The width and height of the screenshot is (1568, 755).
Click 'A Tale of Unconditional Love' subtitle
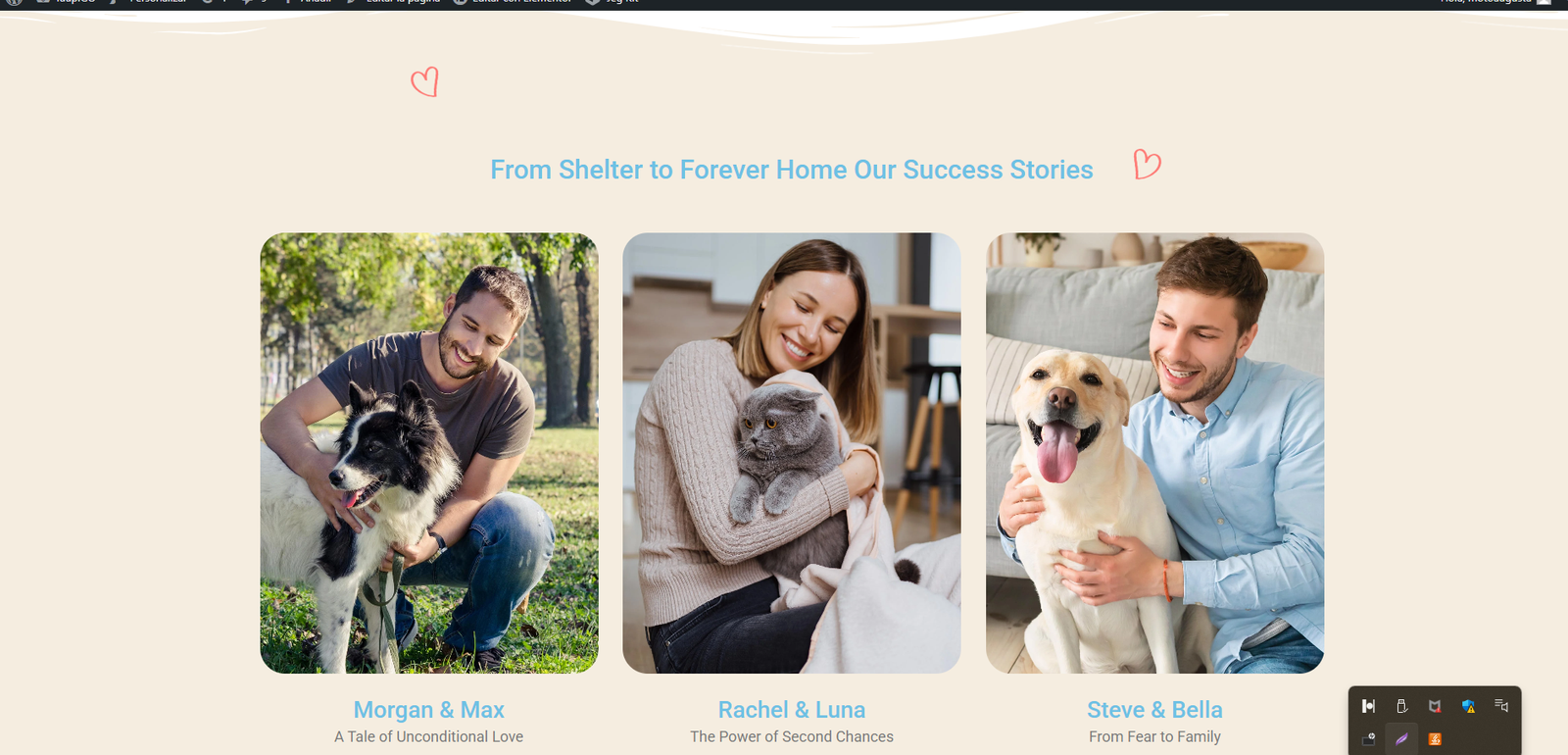(x=428, y=736)
